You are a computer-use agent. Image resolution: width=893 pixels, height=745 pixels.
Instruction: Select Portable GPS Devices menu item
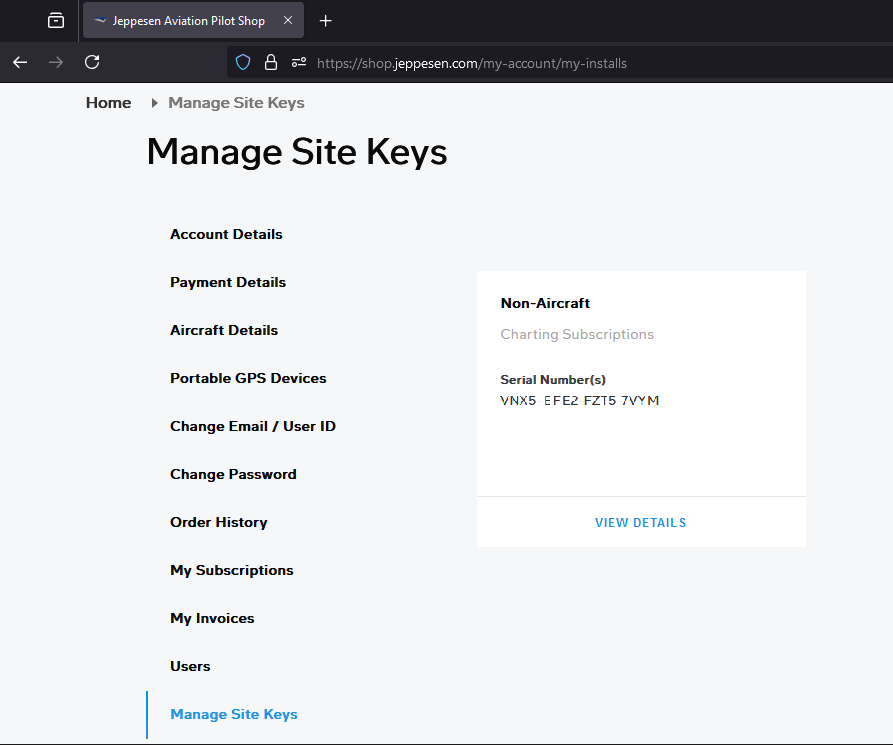click(x=248, y=378)
